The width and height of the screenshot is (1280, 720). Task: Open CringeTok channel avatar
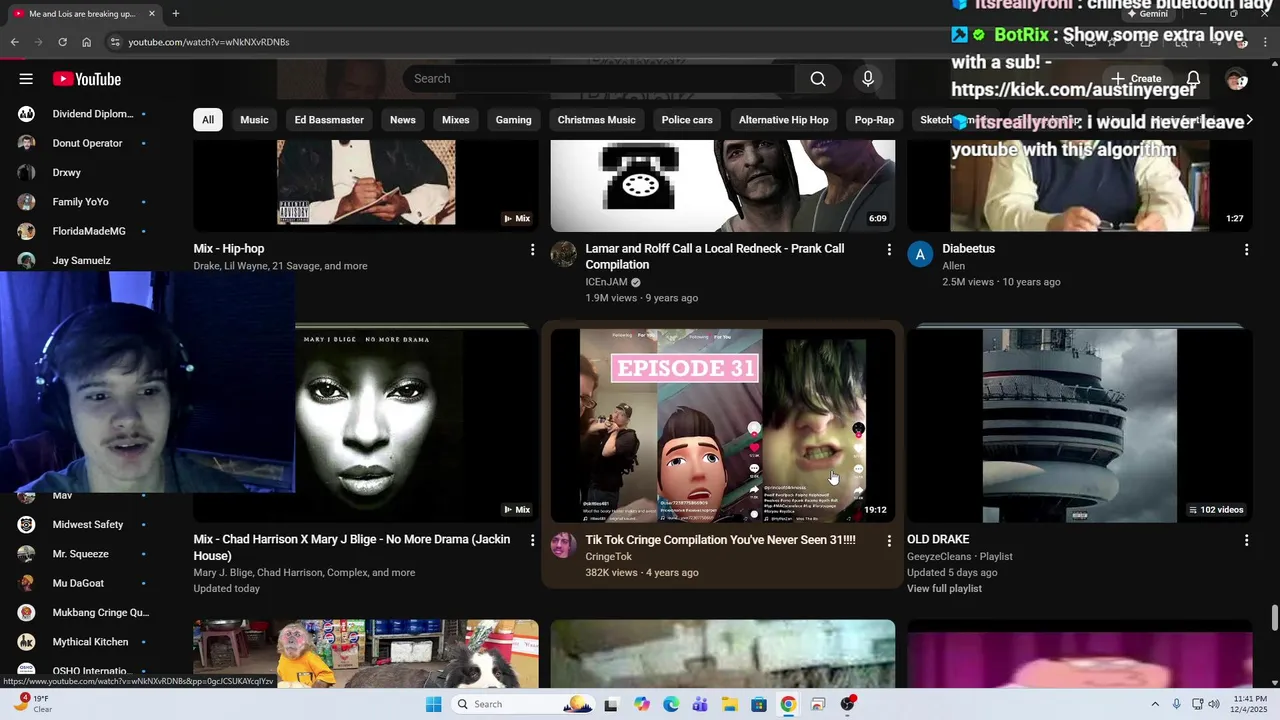[x=564, y=545]
